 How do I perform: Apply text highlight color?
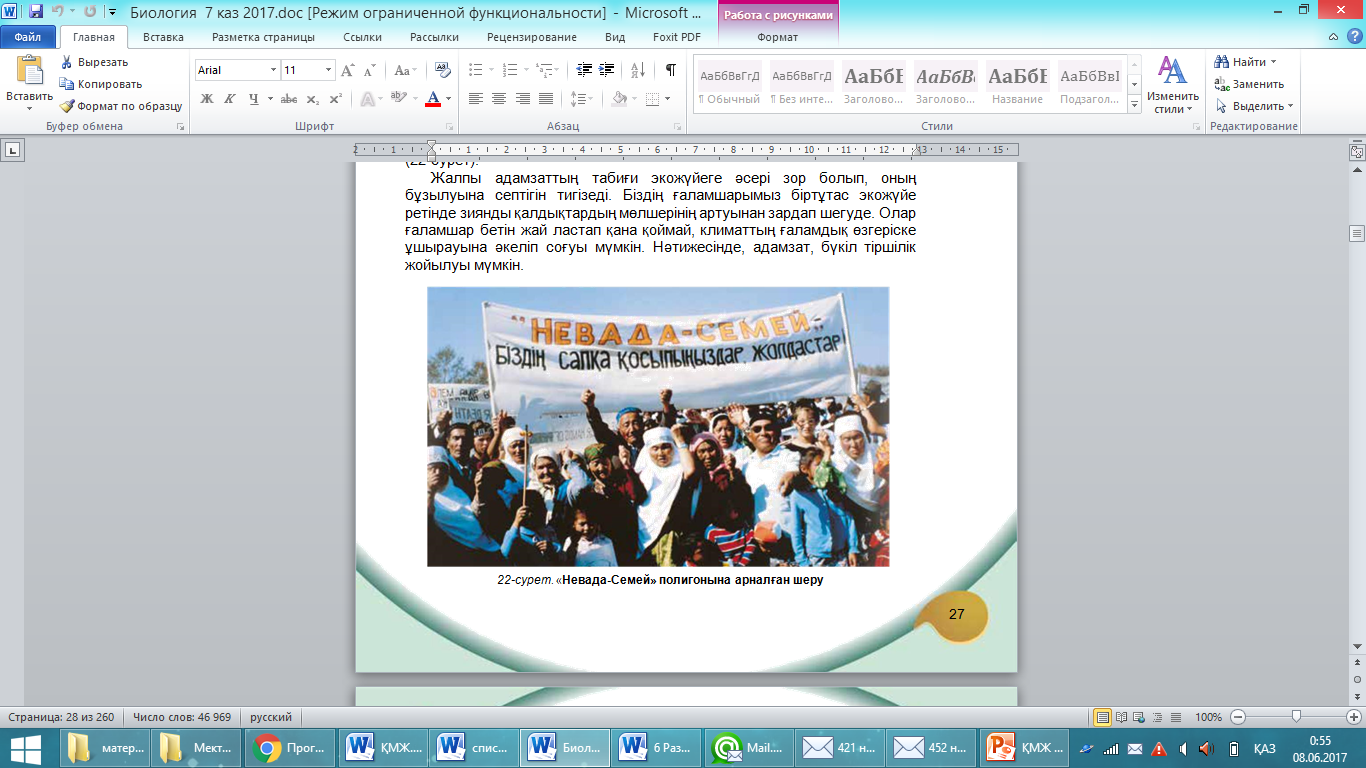coord(398,99)
